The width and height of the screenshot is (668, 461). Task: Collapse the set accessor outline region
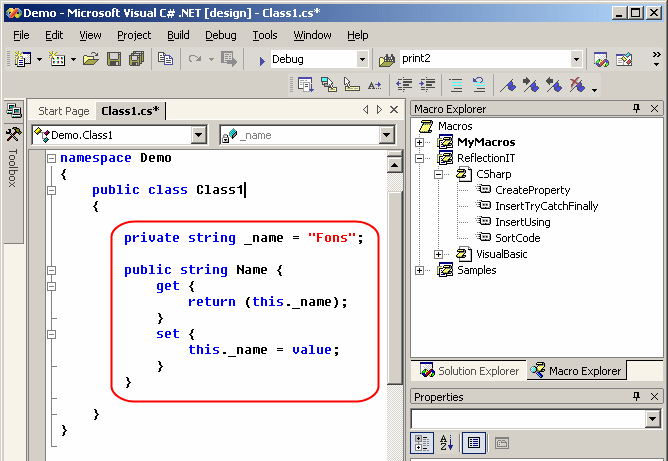click(52, 334)
